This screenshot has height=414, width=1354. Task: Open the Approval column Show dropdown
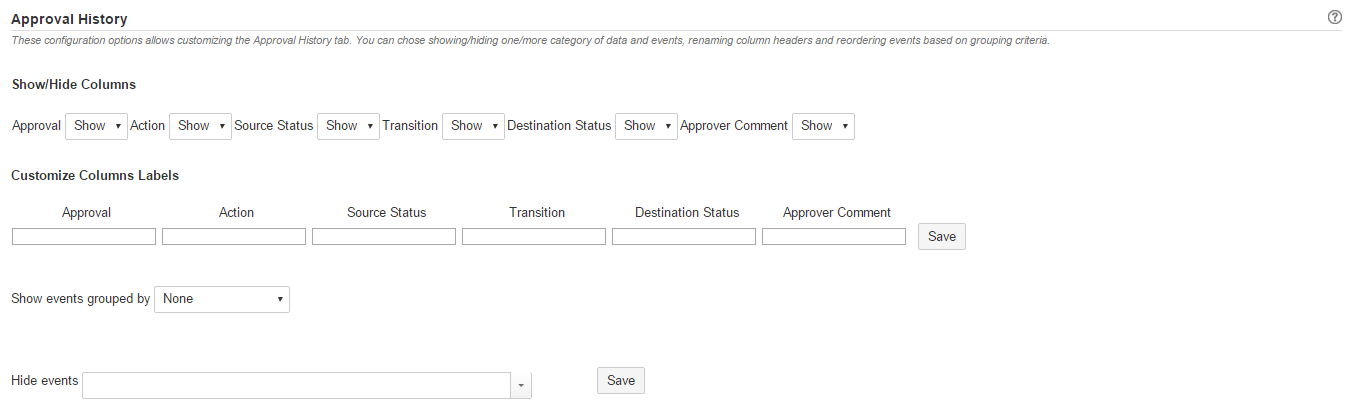96,126
